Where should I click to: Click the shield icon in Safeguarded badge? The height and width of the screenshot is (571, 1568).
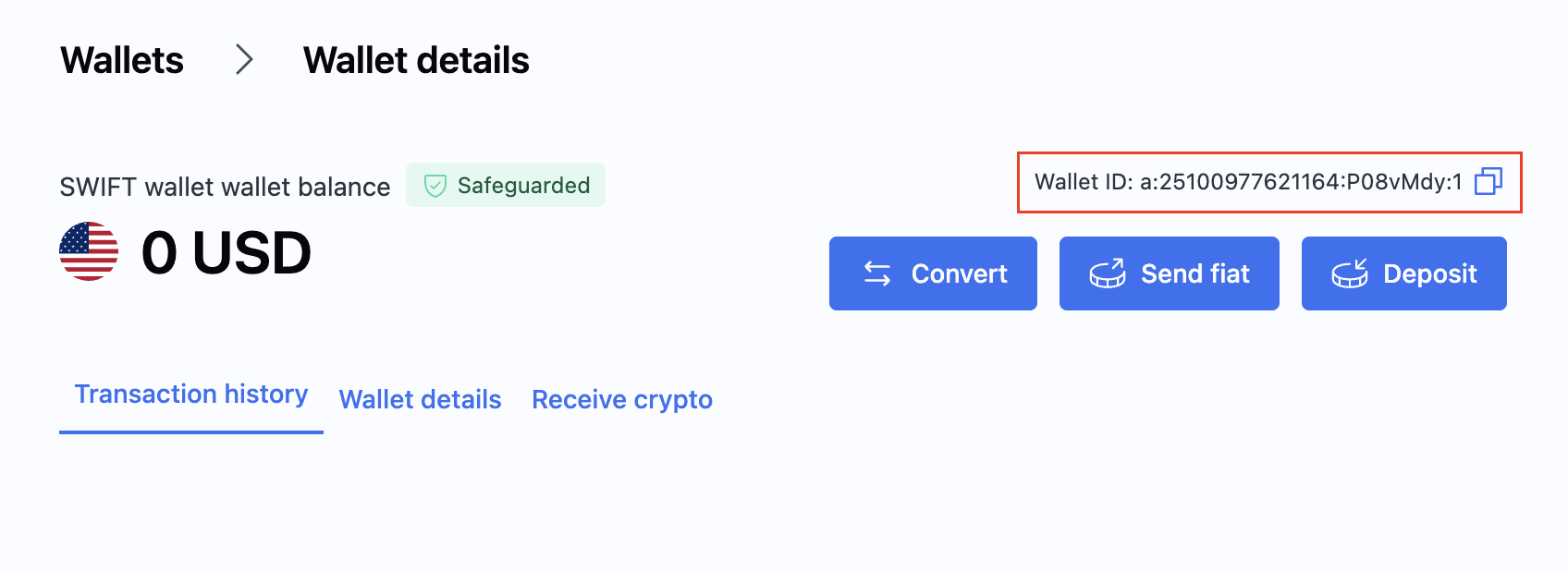(x=435, y=186)
